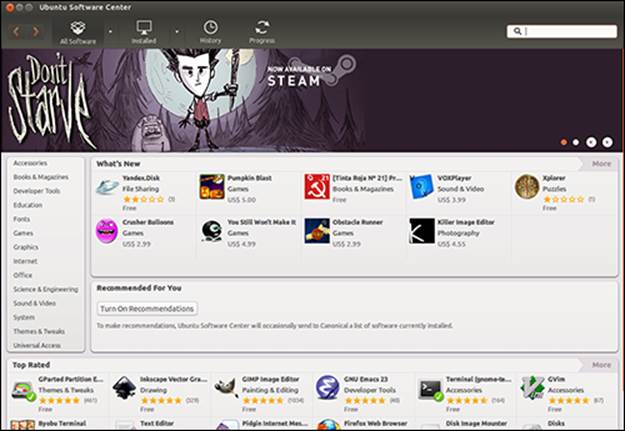Click the Pidgin Internet Messenger title

[x=275, y=423]
